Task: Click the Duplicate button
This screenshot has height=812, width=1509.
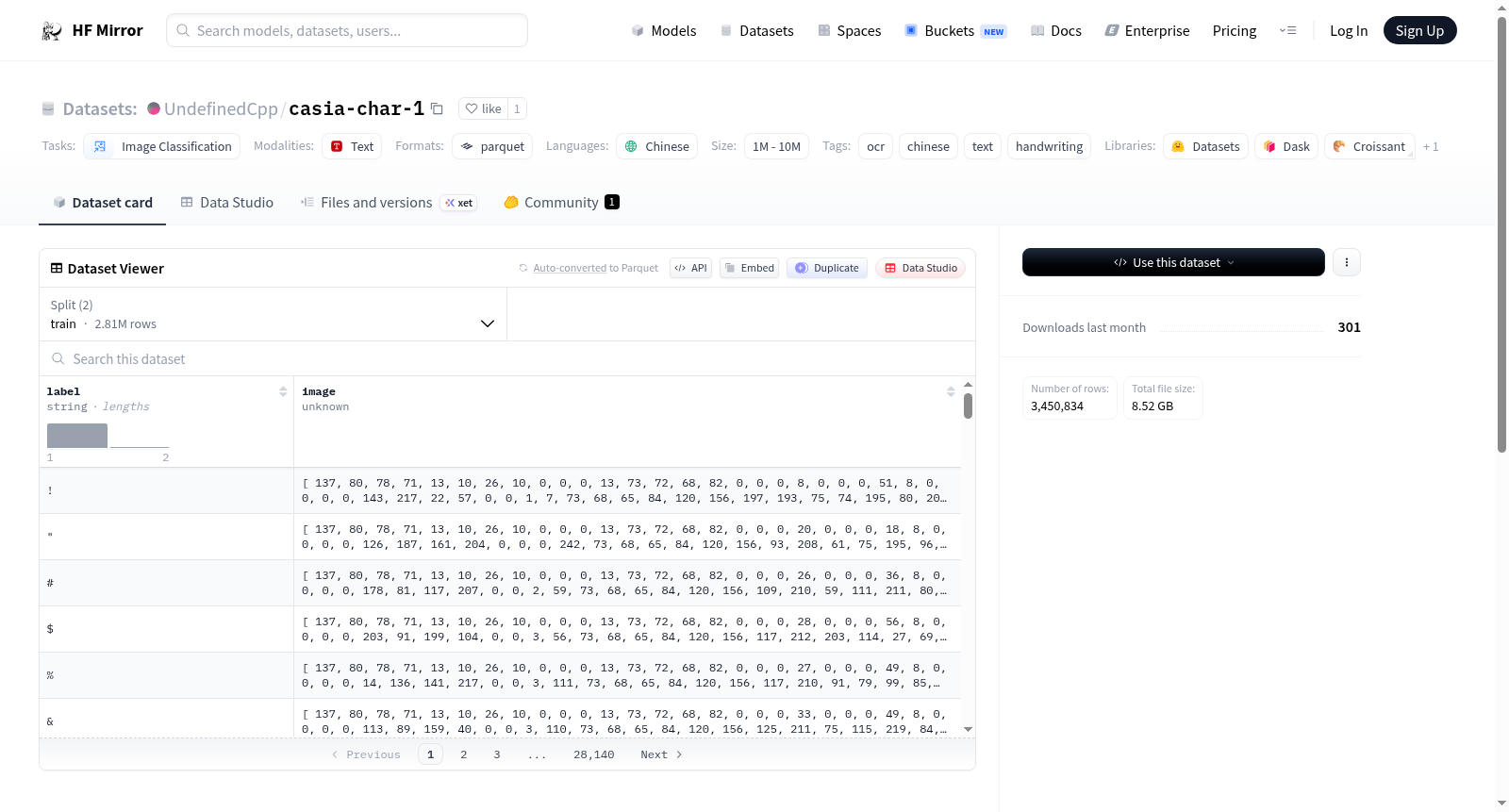Action: (827, 268)
